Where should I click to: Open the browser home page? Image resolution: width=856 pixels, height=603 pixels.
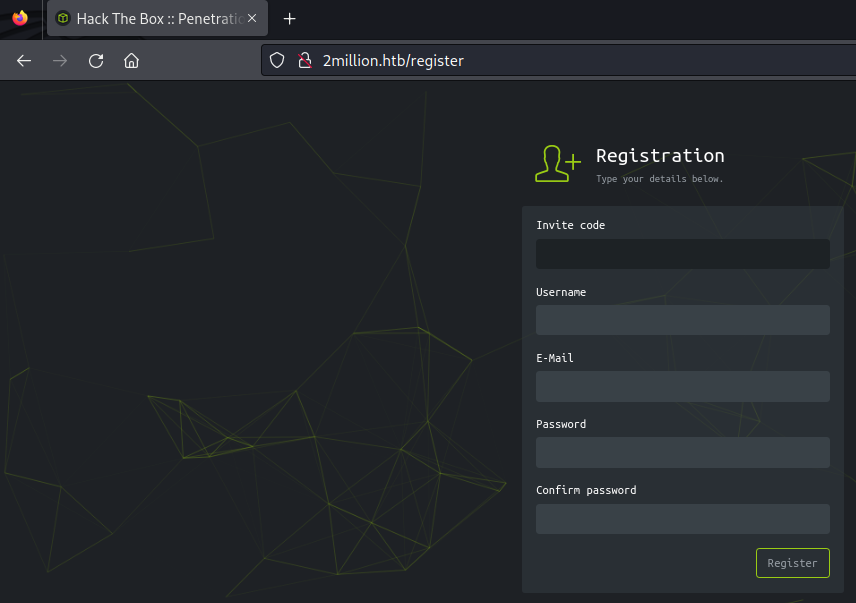coord(131,61)
